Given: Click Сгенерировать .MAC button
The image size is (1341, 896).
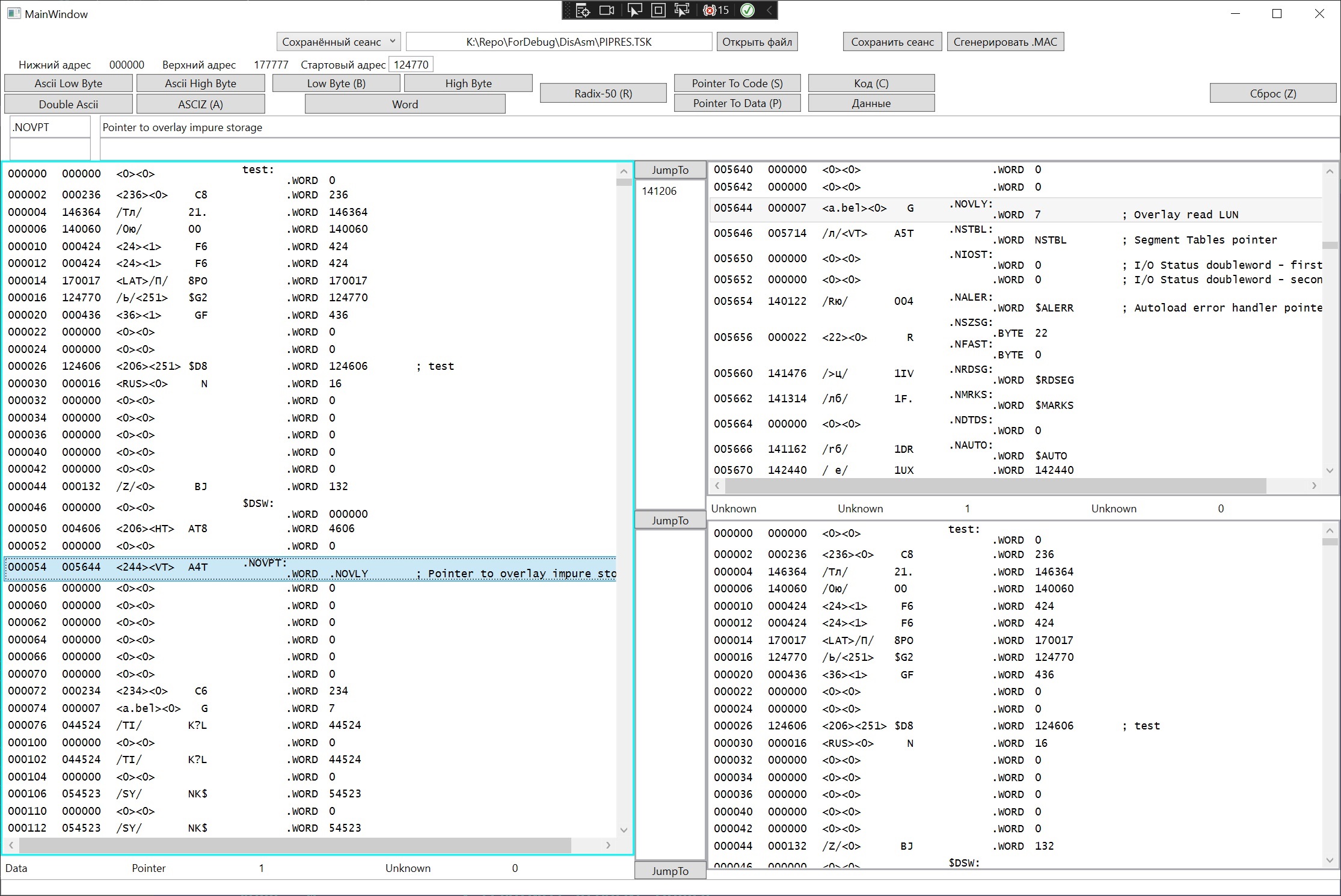Looking at the screenshot, I should [1005, 41].
